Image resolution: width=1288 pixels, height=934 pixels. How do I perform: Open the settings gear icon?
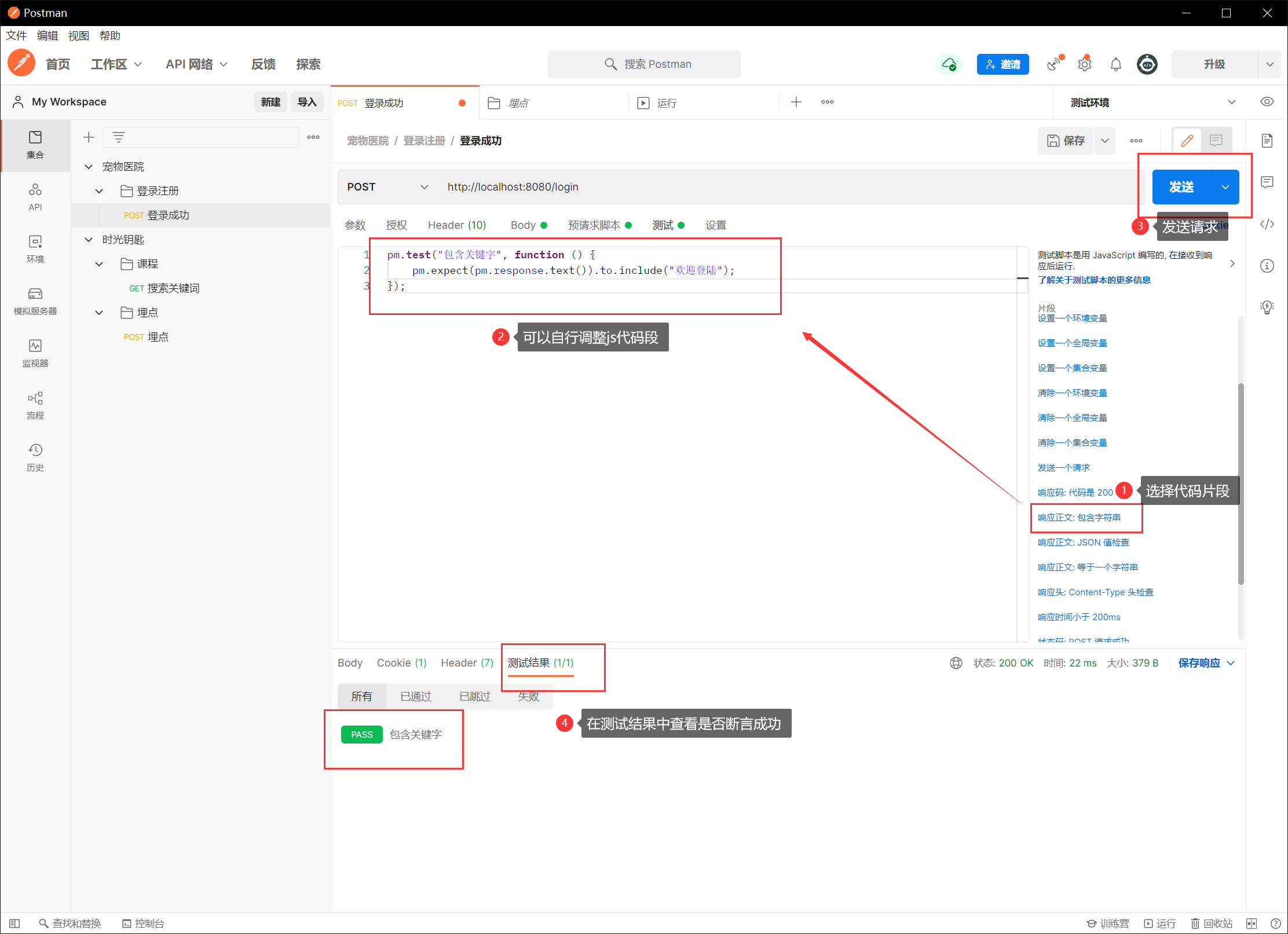pyautogui.click(x=1084, y=64)
